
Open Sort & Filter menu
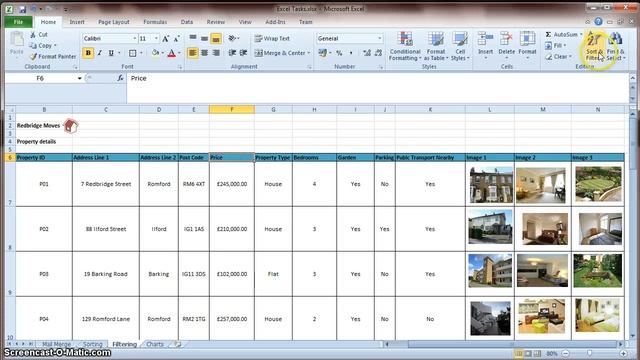(x=594, y=47)
